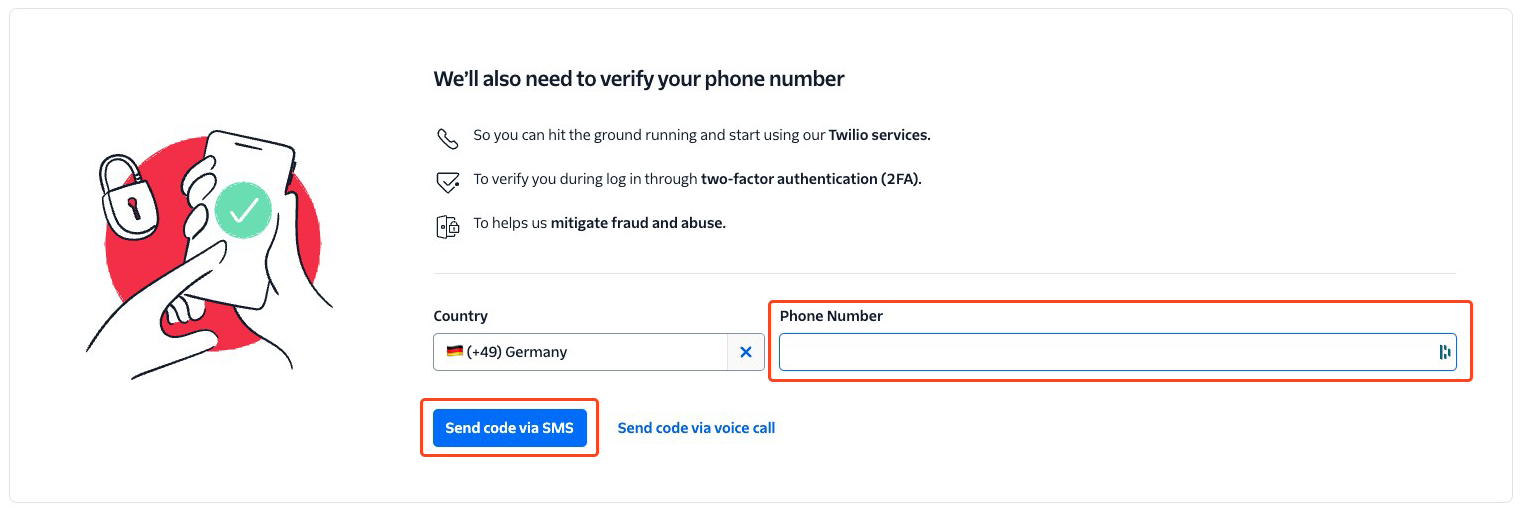Click the door lock icon beside fraud text

coord(447,226)
